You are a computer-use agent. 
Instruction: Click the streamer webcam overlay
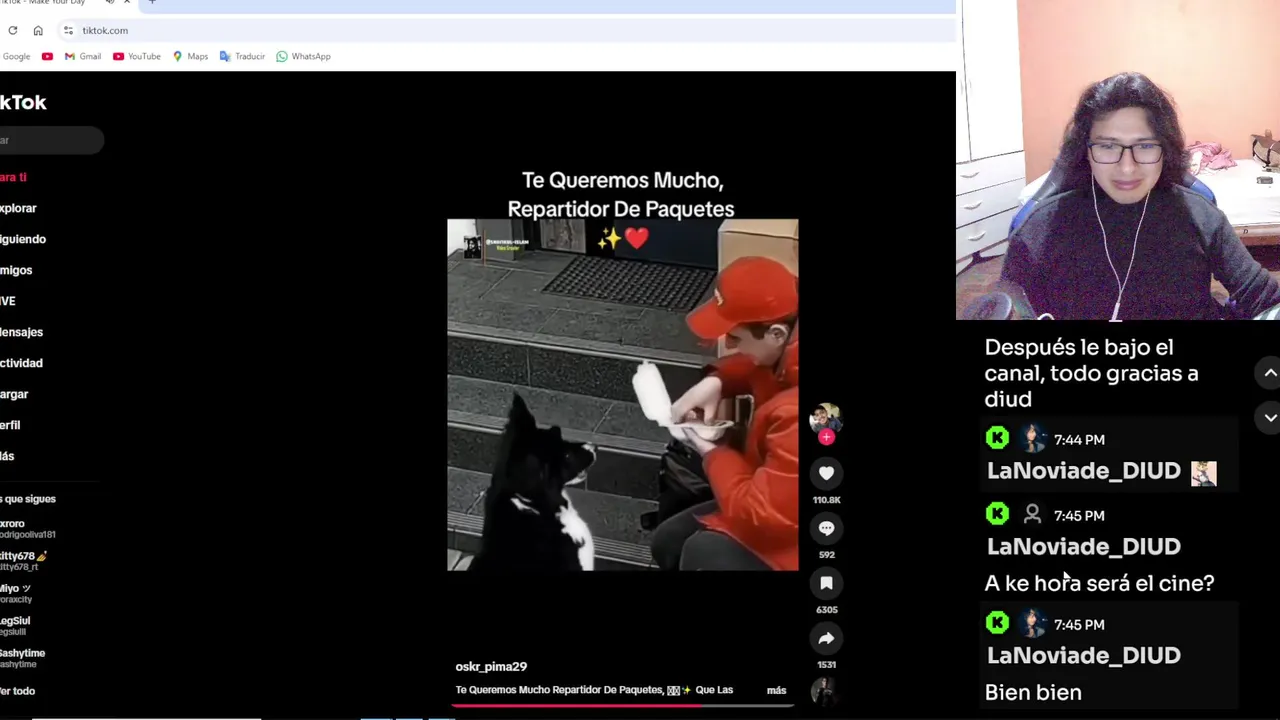pyautogui.click(x=1118, y=160)
